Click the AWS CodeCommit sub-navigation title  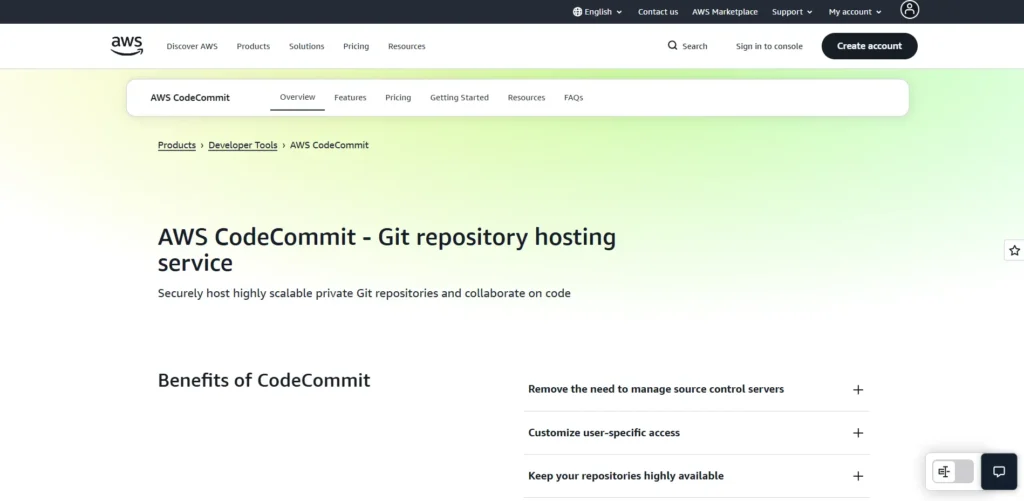[x=190, y=98]
